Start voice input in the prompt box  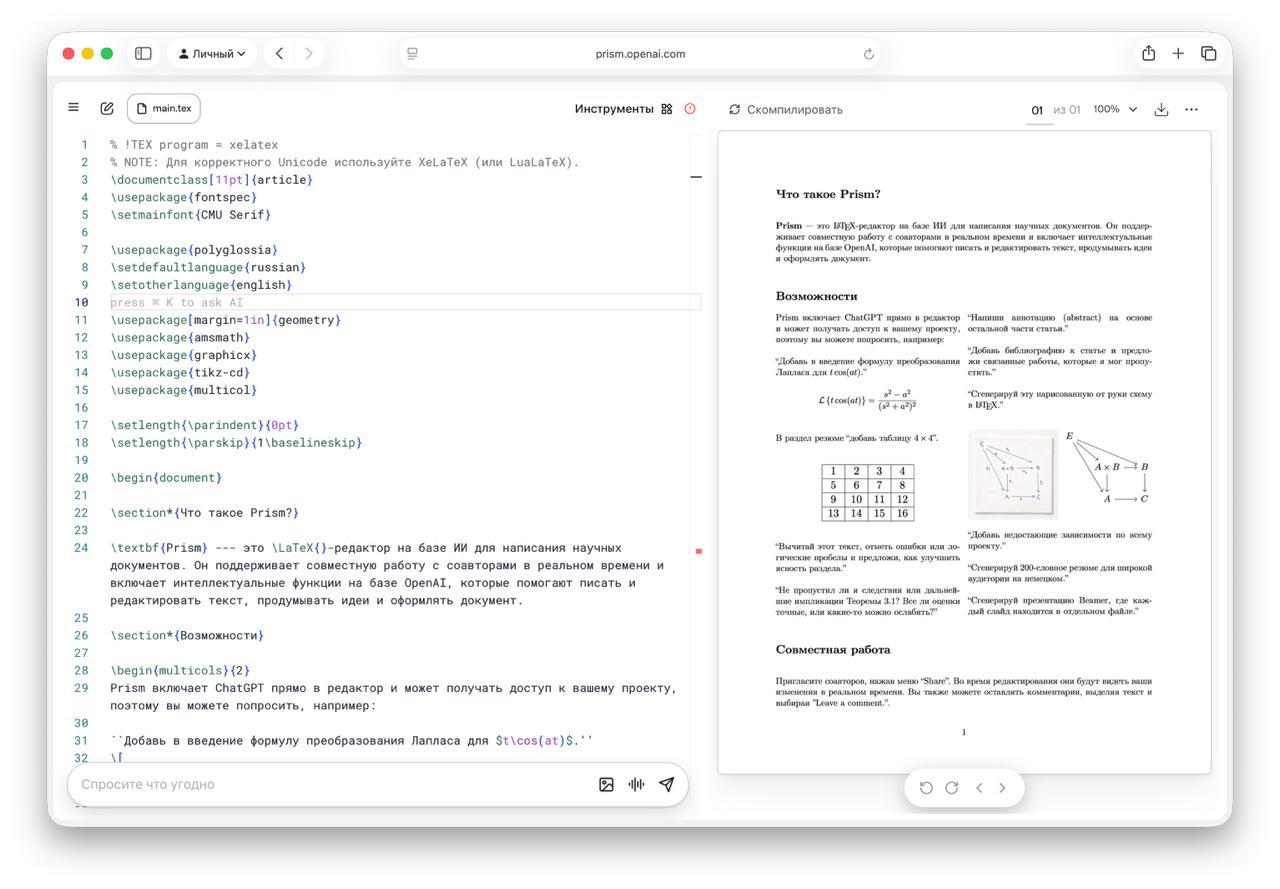click(636, 785)
